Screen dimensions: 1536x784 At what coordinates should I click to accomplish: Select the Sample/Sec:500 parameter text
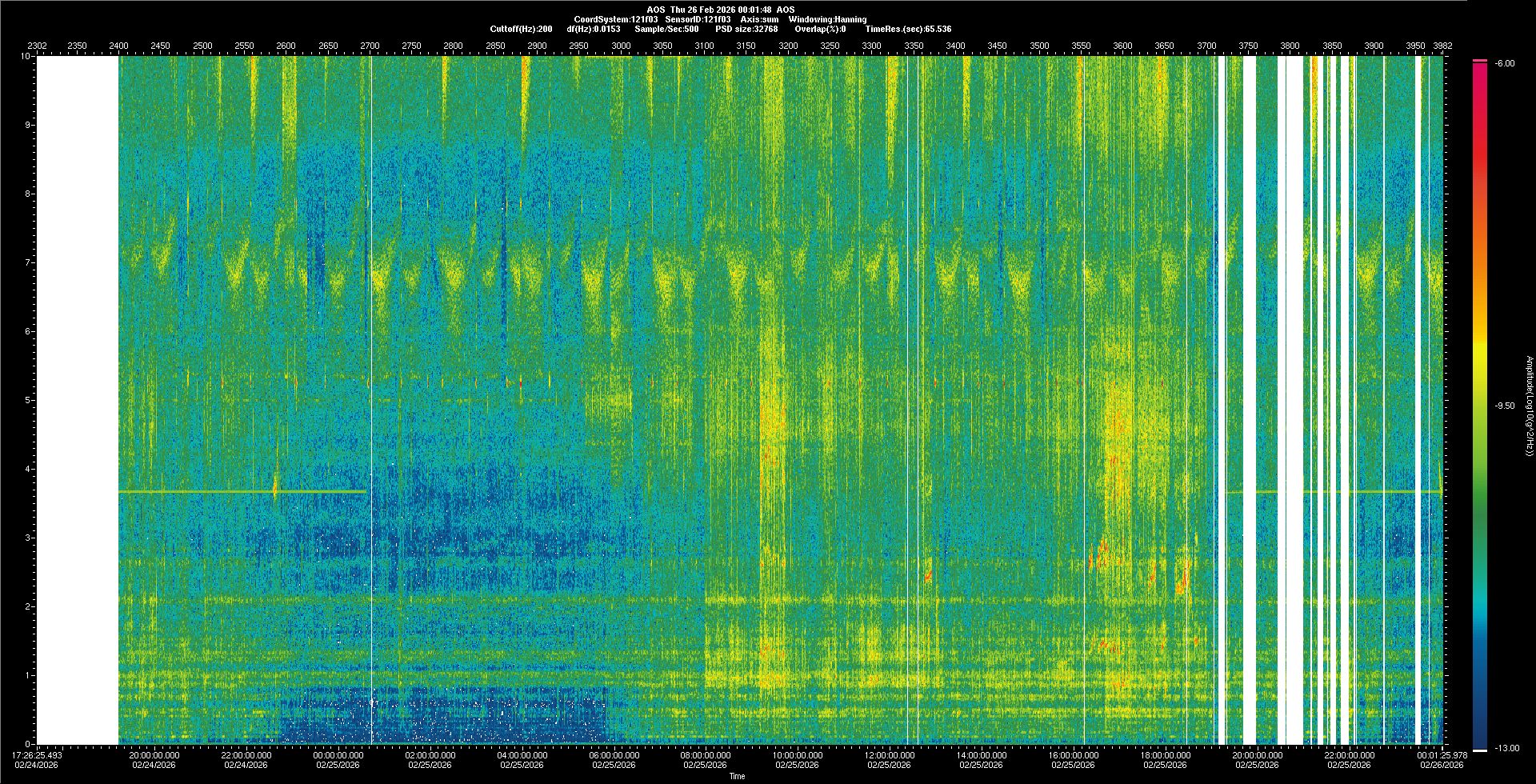666,29
